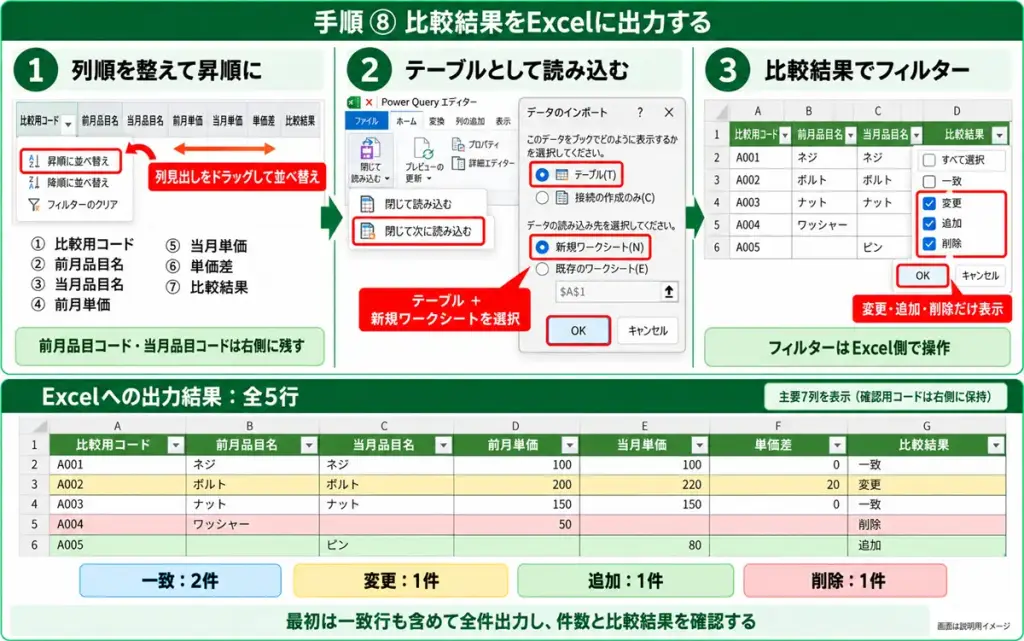The height and width of the screenshot is (641, 1024).
Task: Open 単価差 filter arrow in output sheet
Action: 837,446
